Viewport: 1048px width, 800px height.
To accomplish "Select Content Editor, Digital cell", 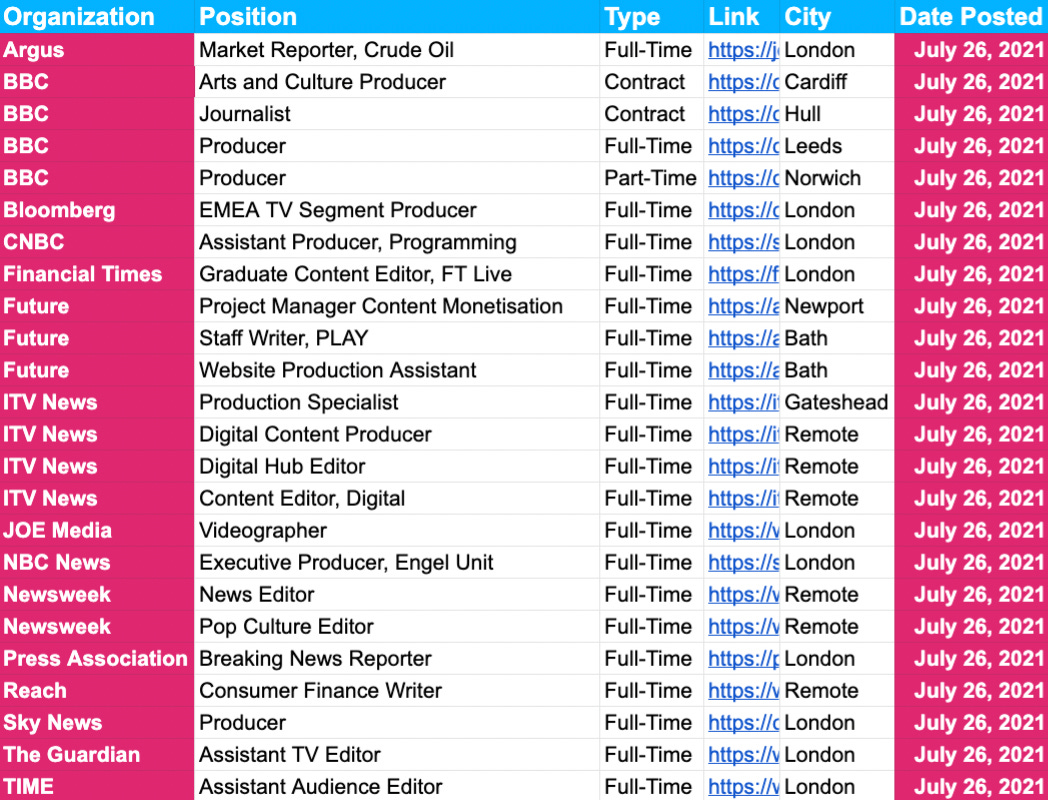I will [397, 499].
